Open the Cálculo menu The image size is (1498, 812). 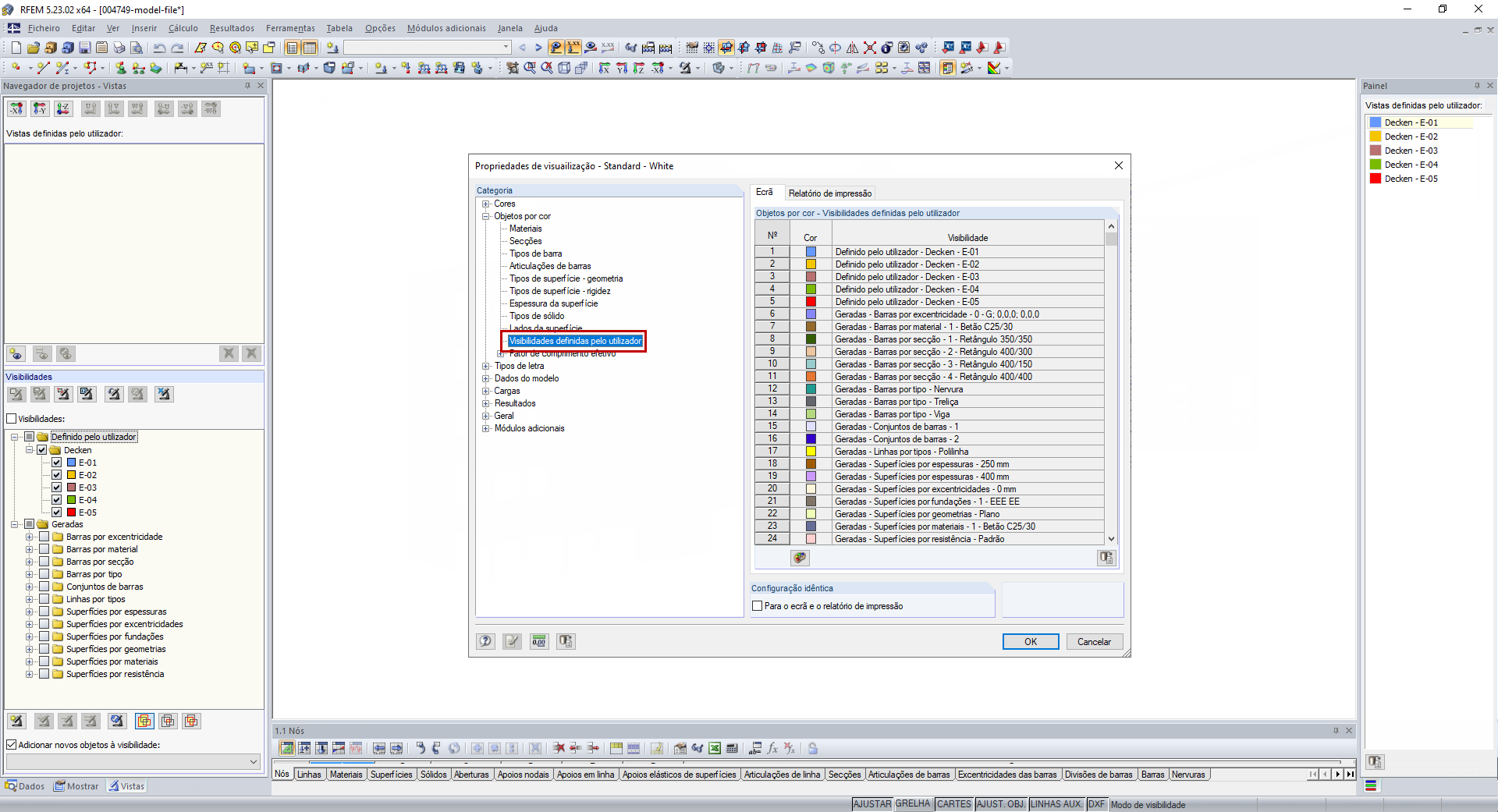(x=183, y=28)
